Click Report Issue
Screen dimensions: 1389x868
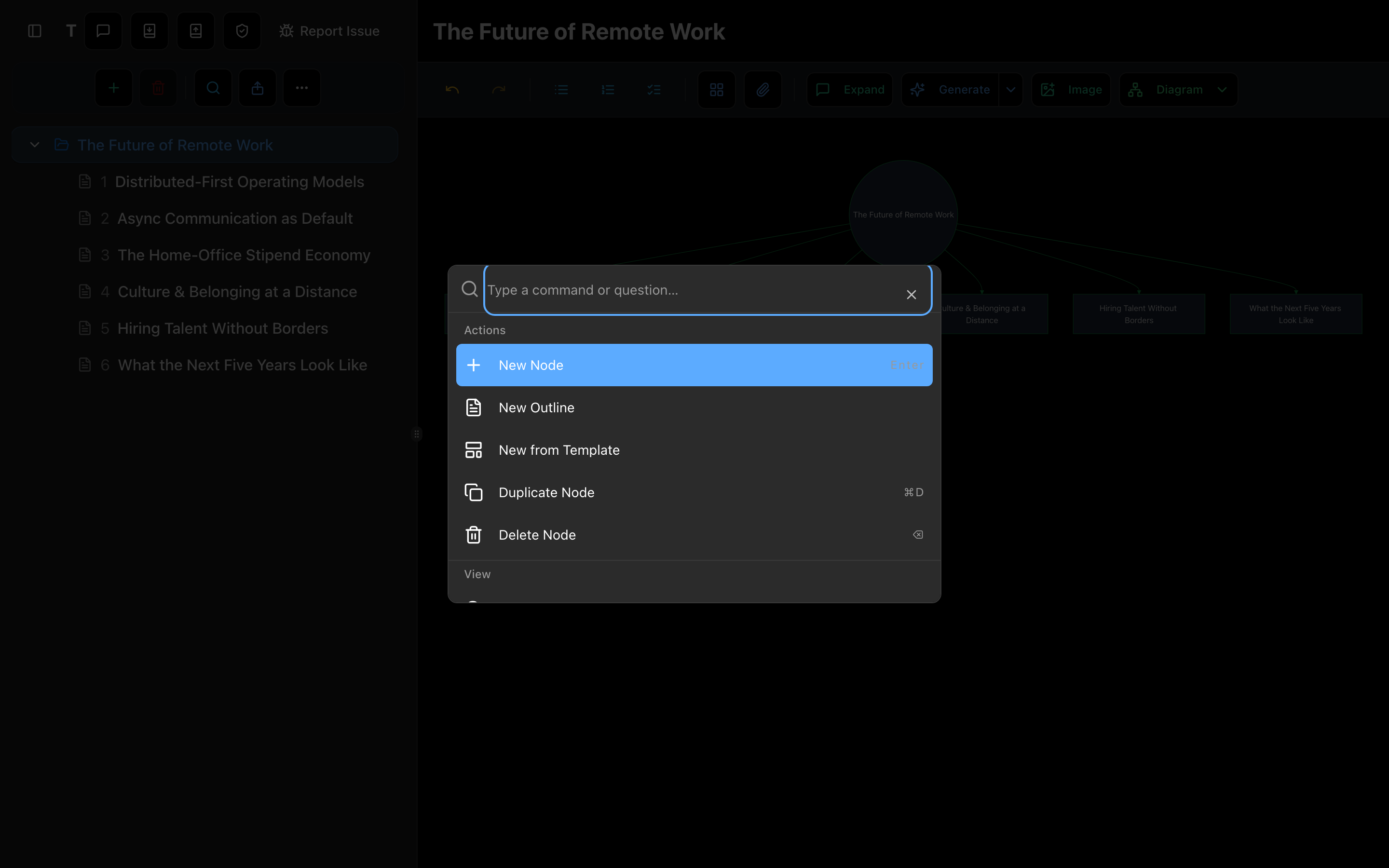coord(329,31)
